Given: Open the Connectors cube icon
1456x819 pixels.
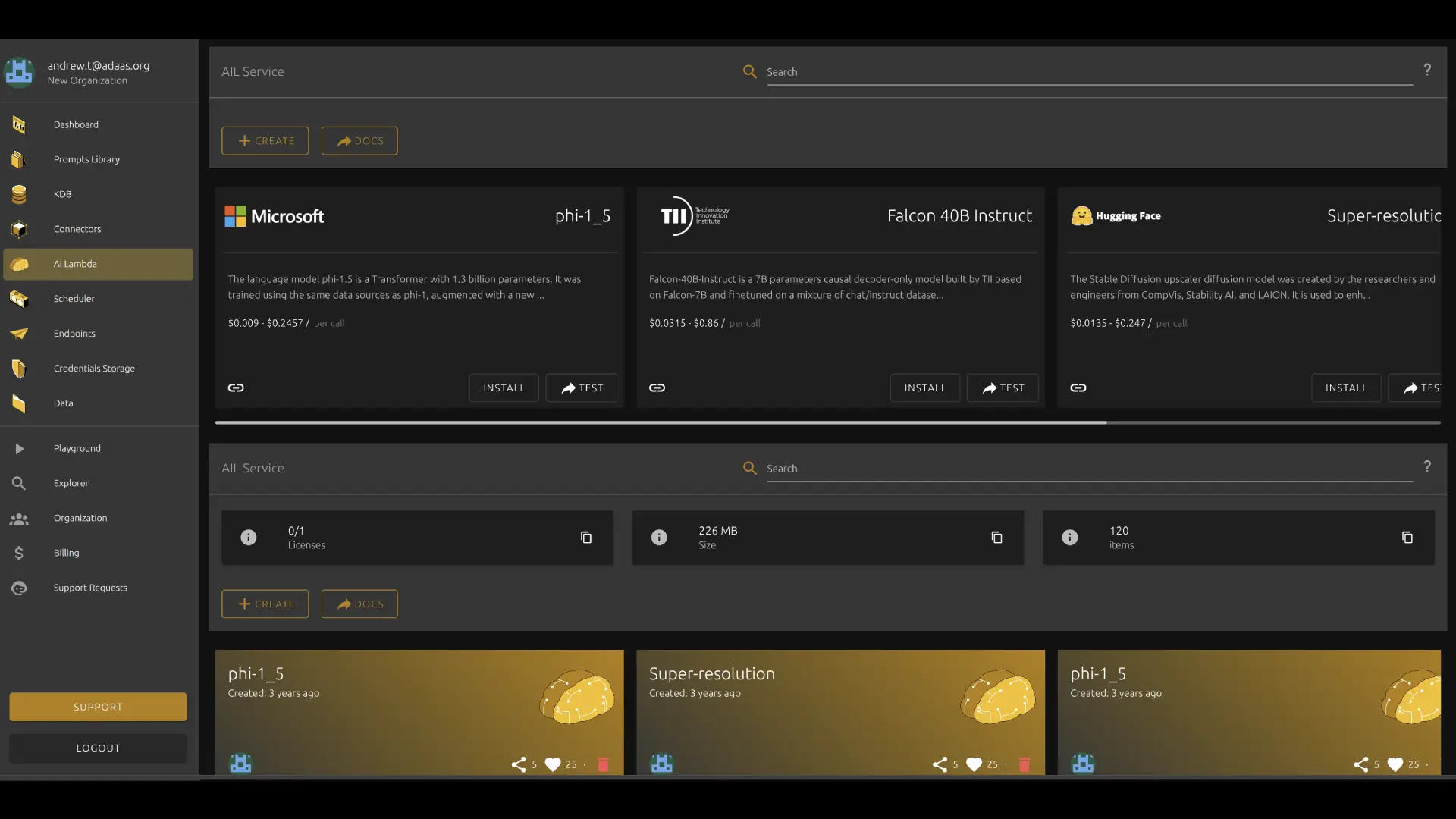Looking at the screenshot, I should pyautogui.click(x=19, y=229).
